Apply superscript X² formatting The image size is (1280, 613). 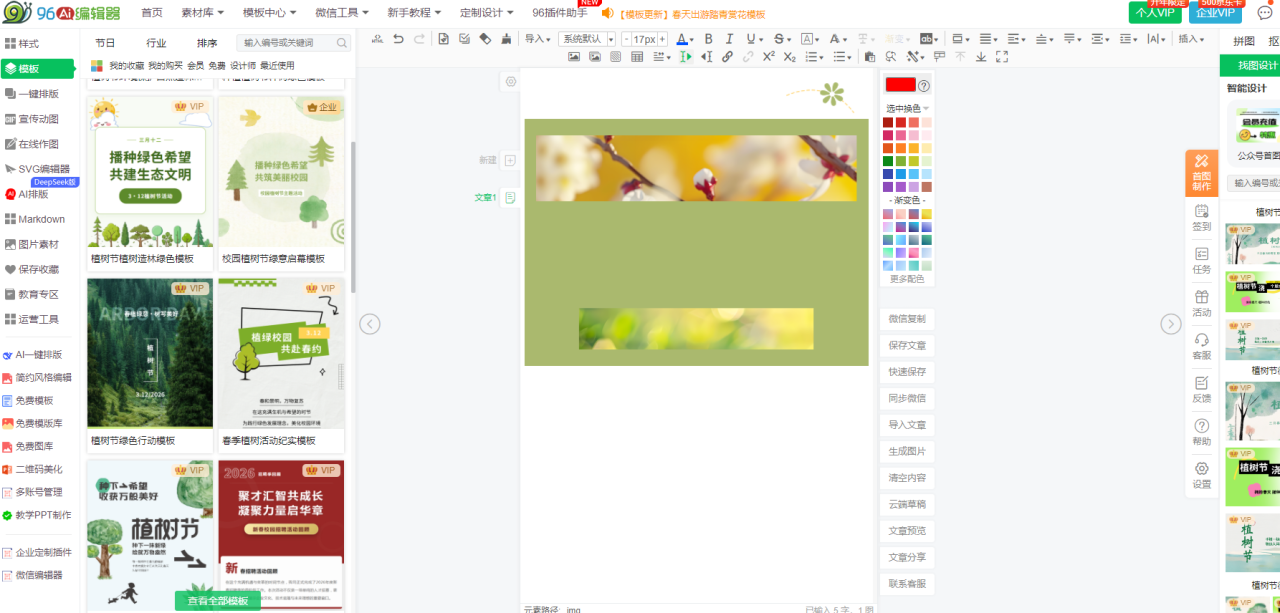[x=768, y=57]
